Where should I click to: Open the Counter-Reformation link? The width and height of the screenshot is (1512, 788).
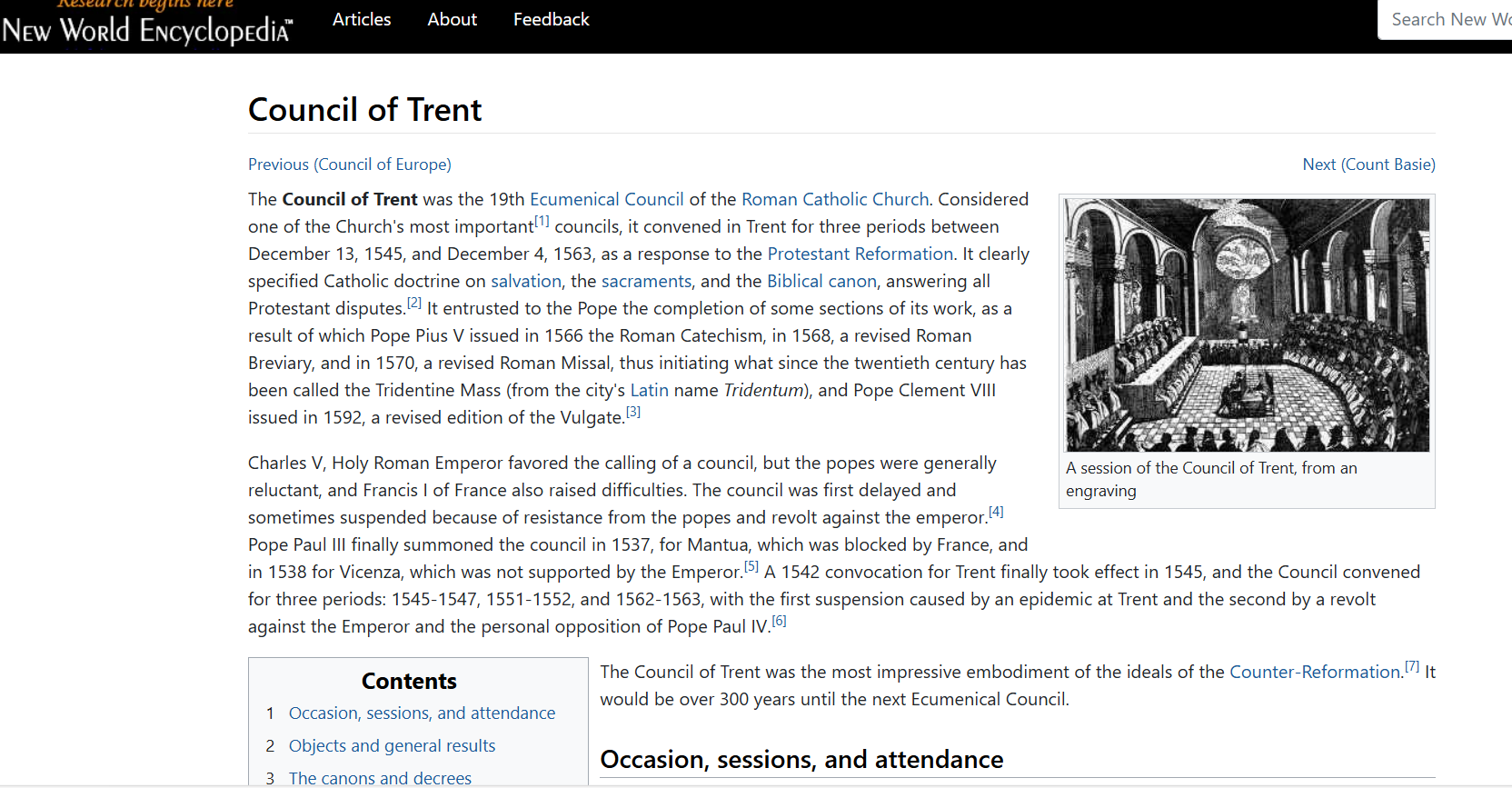(x=1315, y=672)
